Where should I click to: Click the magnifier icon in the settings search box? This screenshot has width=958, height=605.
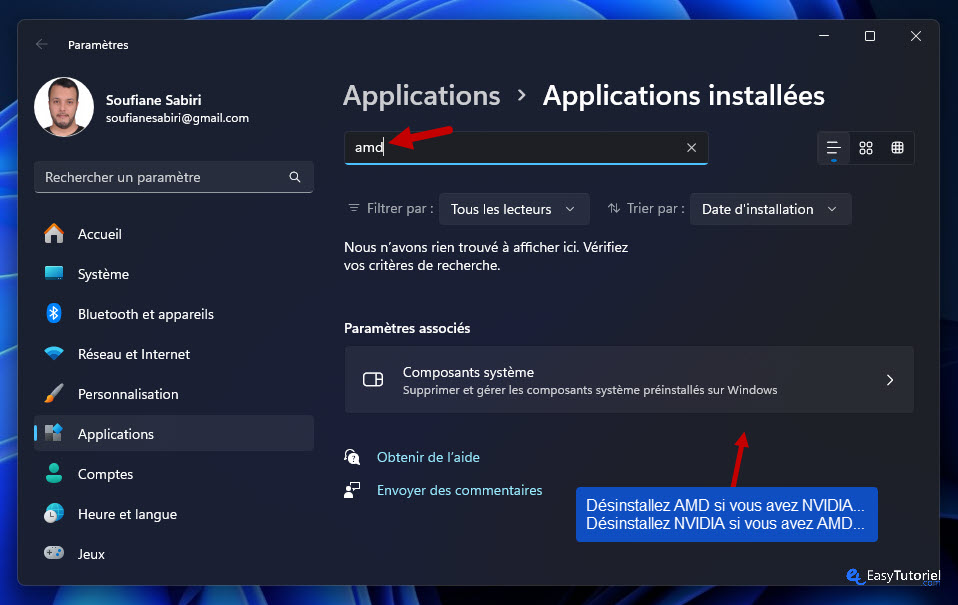[x=294, y=177]
